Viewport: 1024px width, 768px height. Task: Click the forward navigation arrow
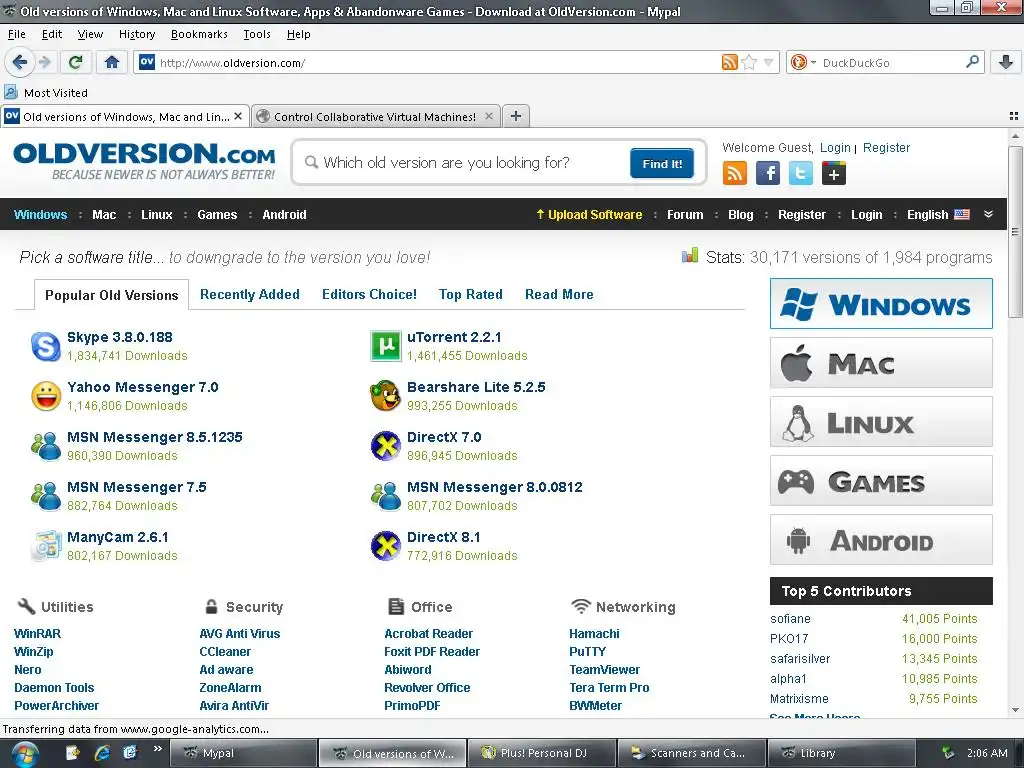[45, 62]
